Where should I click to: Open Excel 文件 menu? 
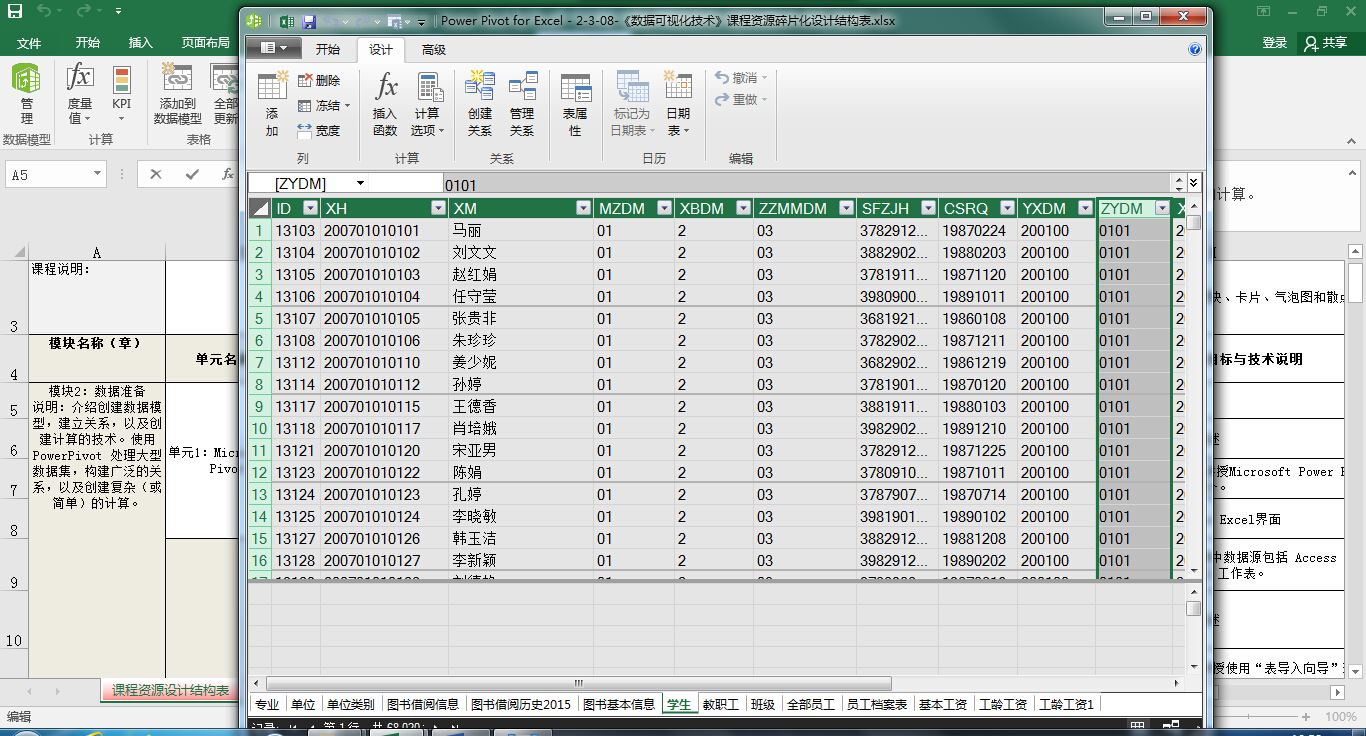pos(29,43)
